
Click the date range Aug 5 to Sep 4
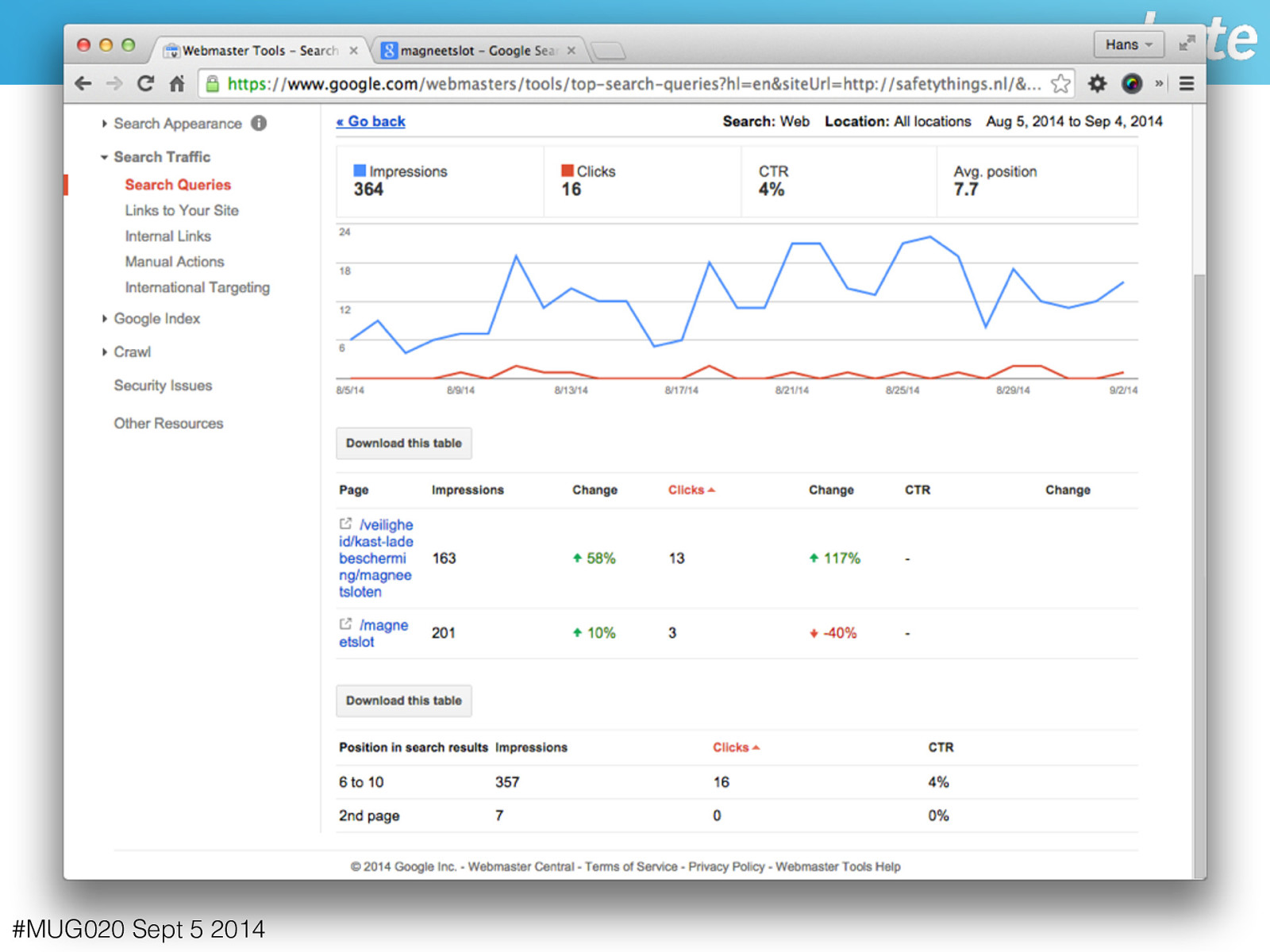pos(1074,121)
